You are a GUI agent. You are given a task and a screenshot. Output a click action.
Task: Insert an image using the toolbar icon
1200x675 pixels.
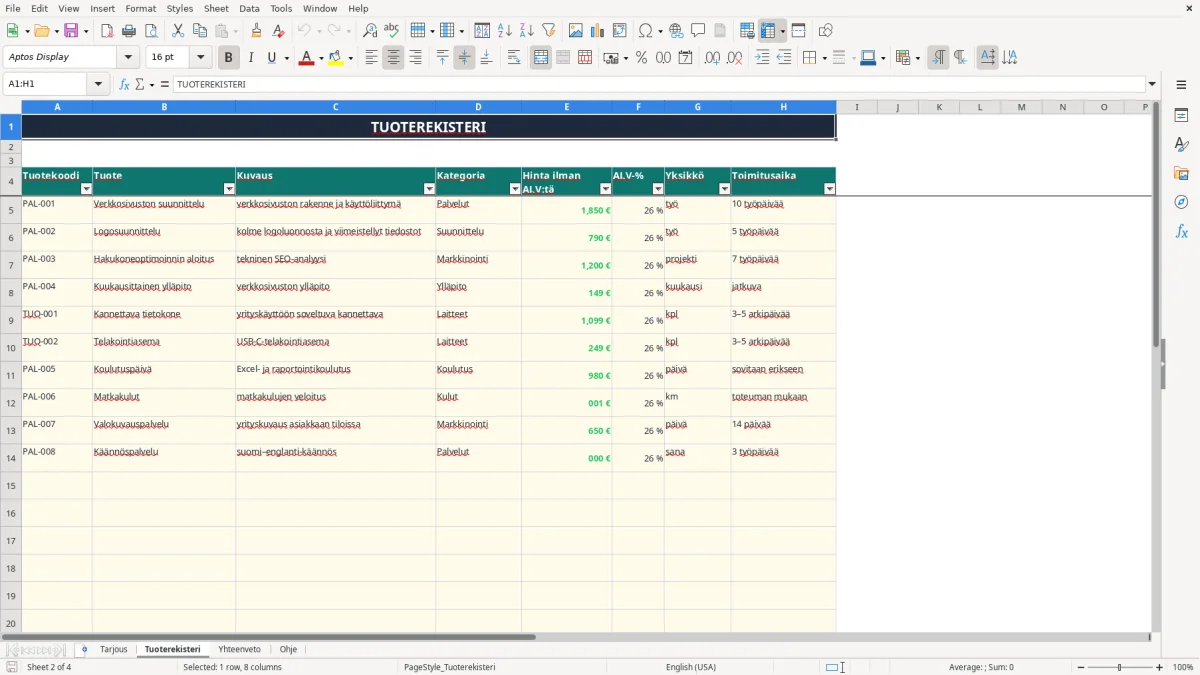pos(576,31)
